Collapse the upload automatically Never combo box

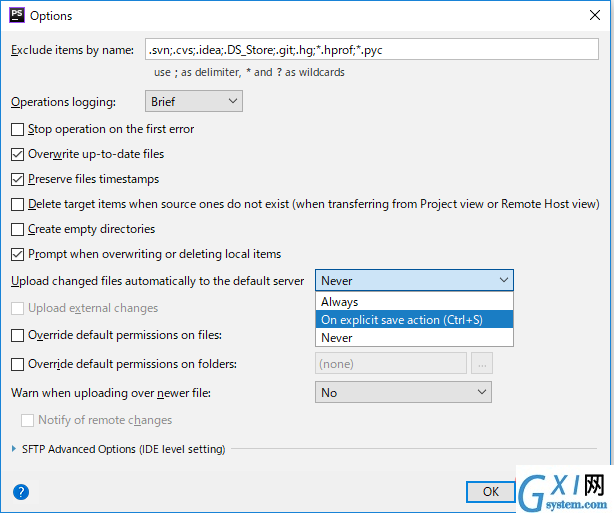(414, 280)
